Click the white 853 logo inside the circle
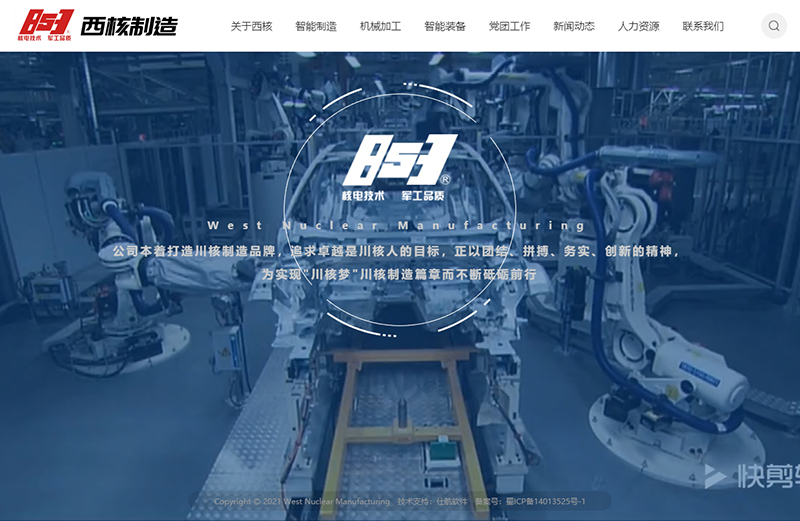The height and width of the screenshot is (521, 800). pyautogui.click(x=399, y=167)
